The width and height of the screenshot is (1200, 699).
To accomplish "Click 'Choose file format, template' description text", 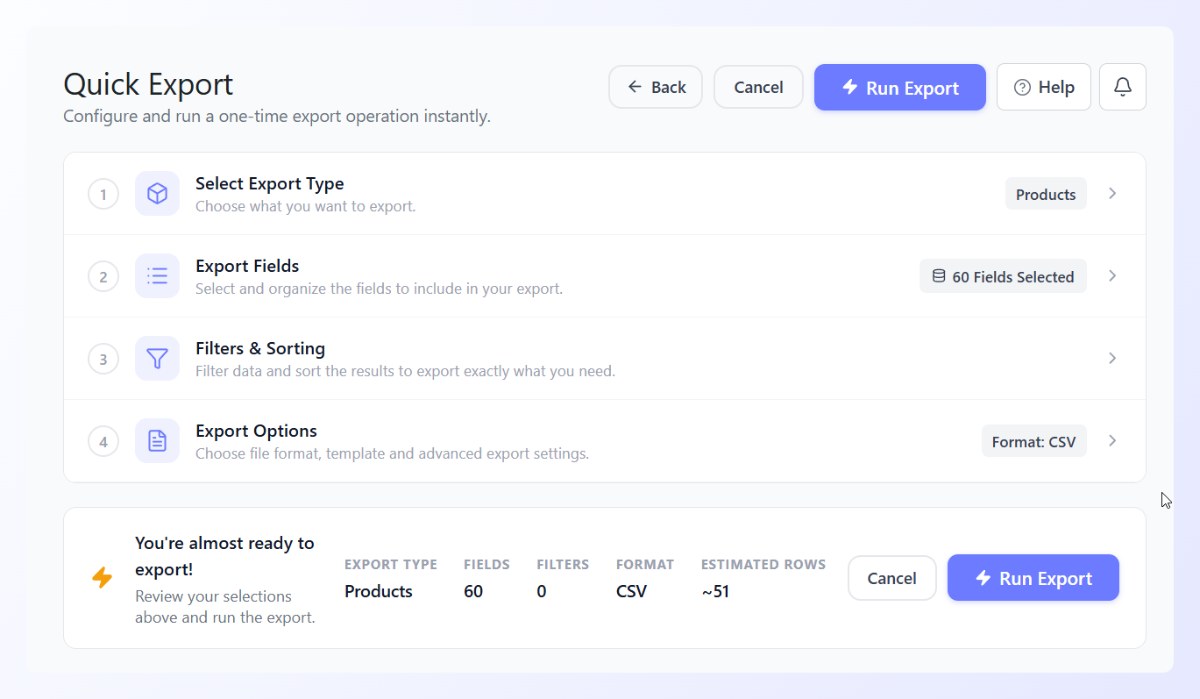I will click(392, 453).
